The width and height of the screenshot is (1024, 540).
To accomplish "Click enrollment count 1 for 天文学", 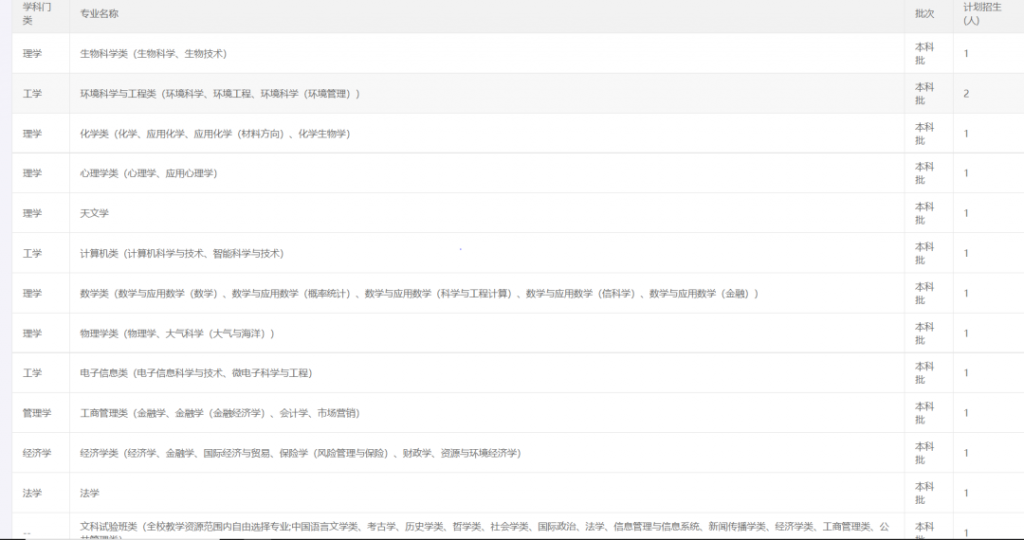I will 966,214.
